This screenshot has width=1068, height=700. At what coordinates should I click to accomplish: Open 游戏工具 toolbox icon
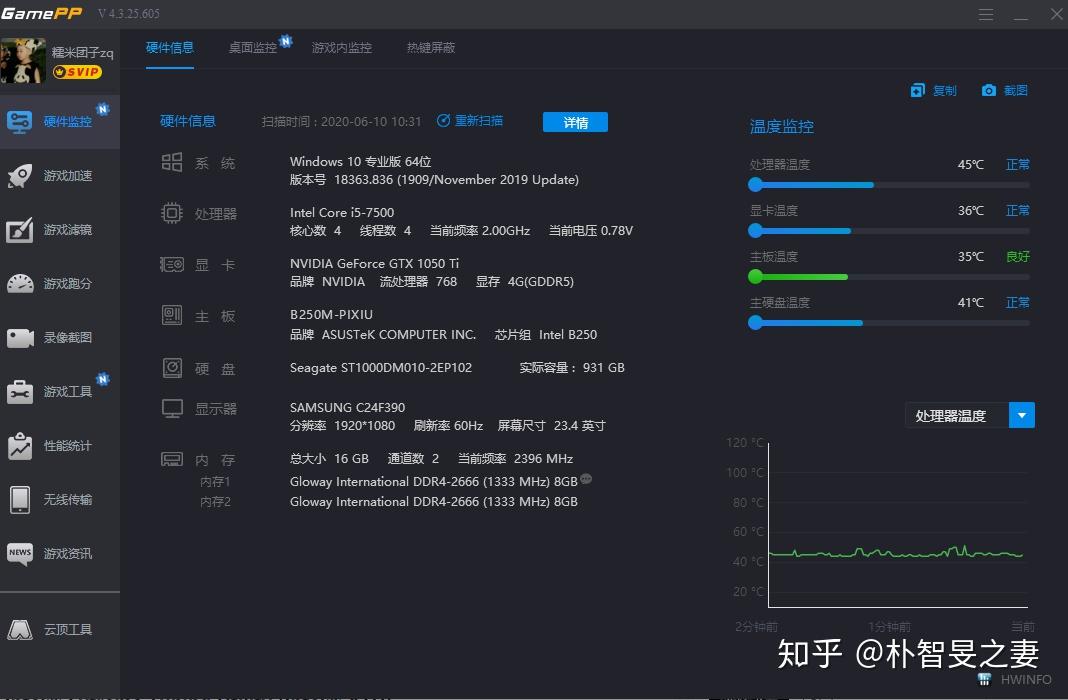[x=20, y=392]
